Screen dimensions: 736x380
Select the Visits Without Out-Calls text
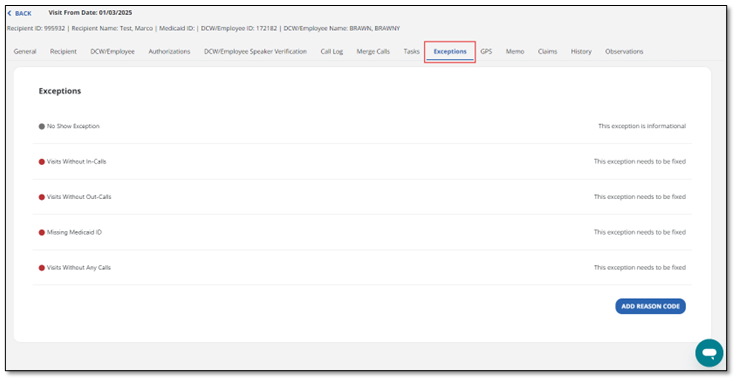79,197
